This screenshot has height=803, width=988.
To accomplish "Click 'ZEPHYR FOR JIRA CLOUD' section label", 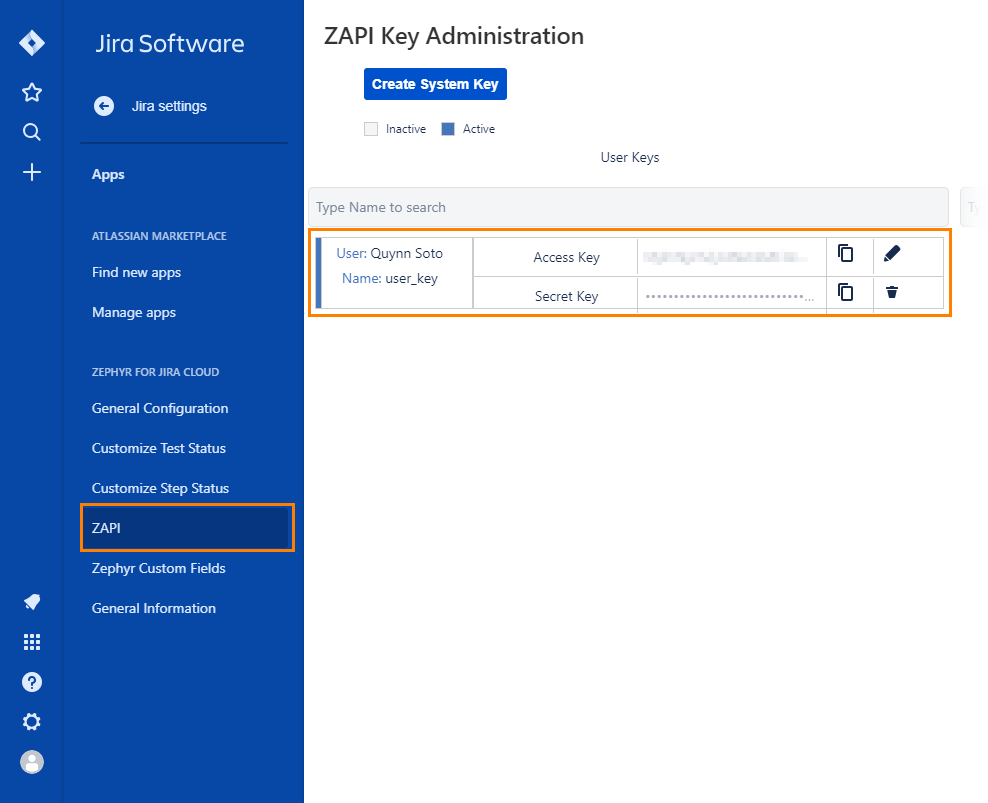I will tap(155, 373).
